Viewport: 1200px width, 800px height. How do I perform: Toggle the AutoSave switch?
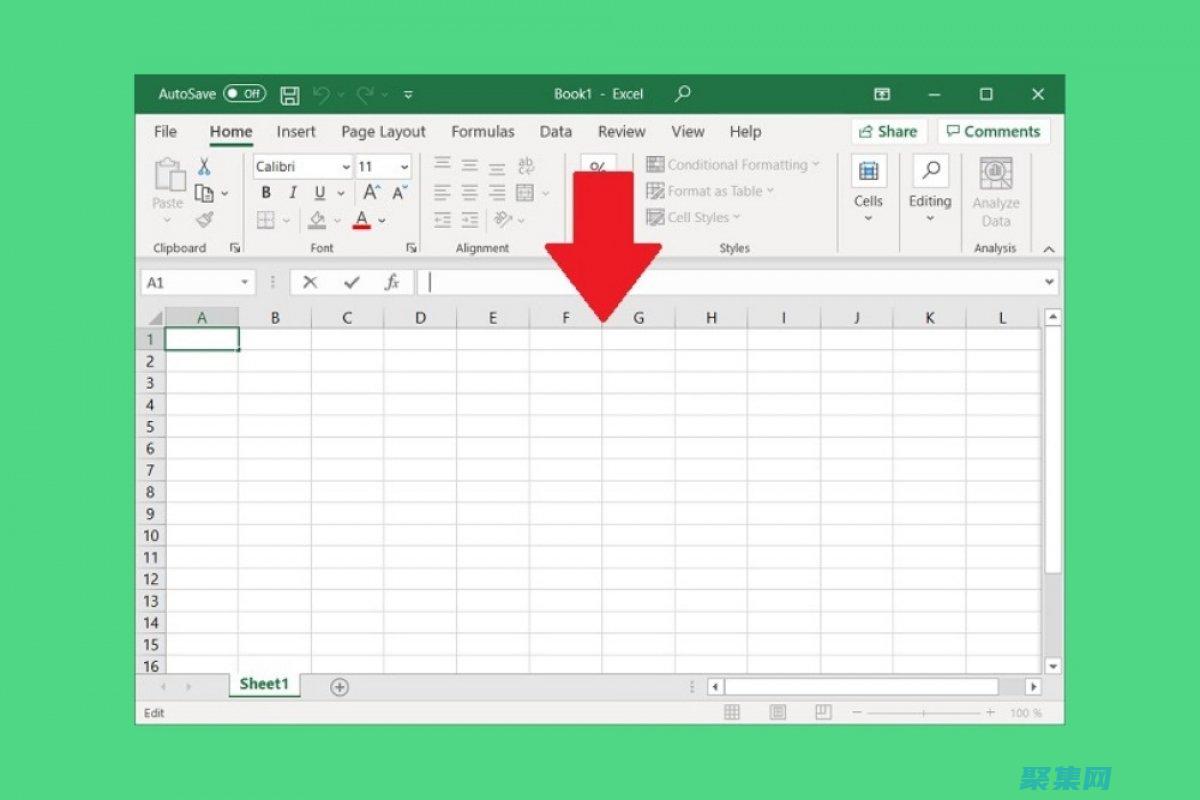[244, 94]
